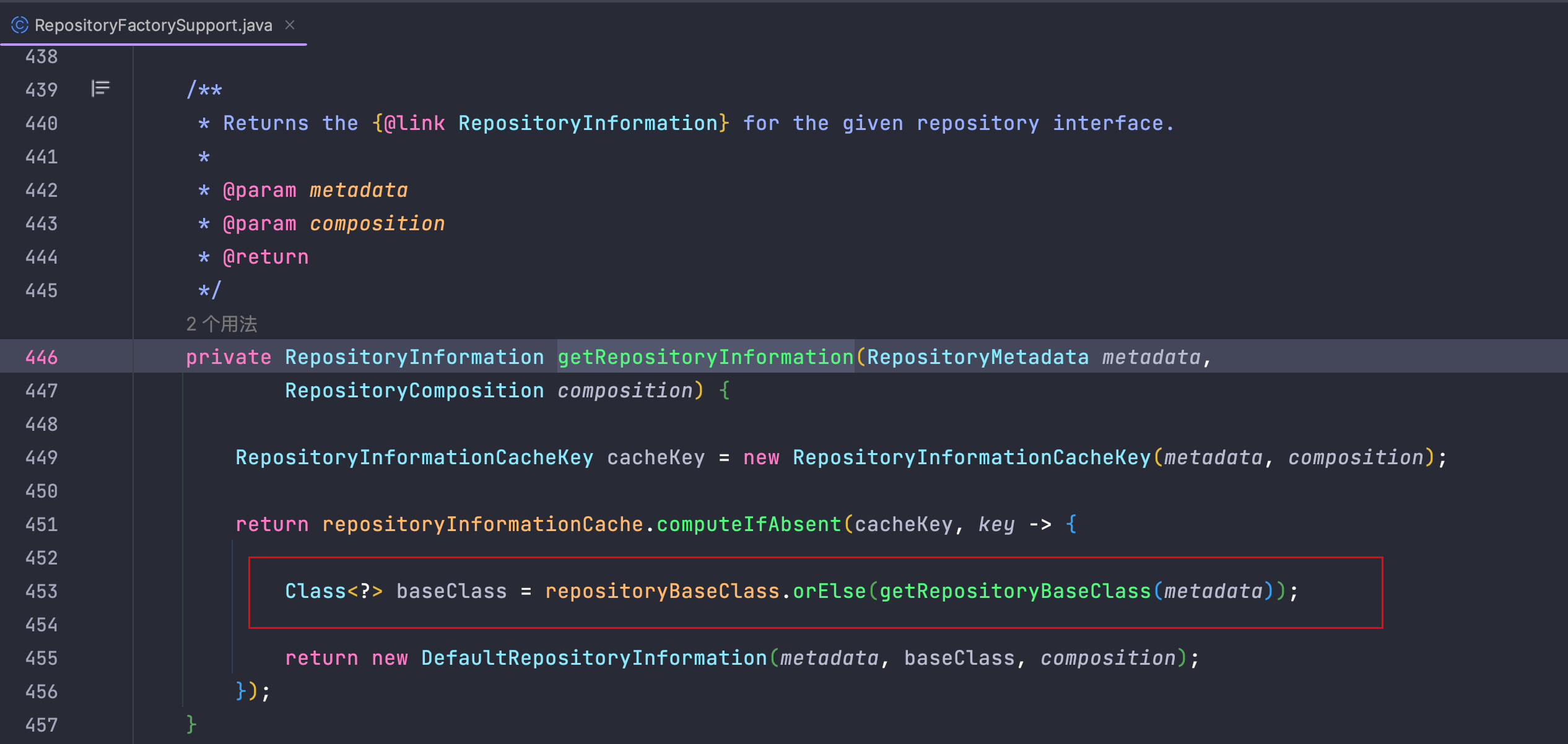Select the RepositoryFactorySupport.java tab
The width and height of the screenshot is (1568, 744).
click(153, 25)
